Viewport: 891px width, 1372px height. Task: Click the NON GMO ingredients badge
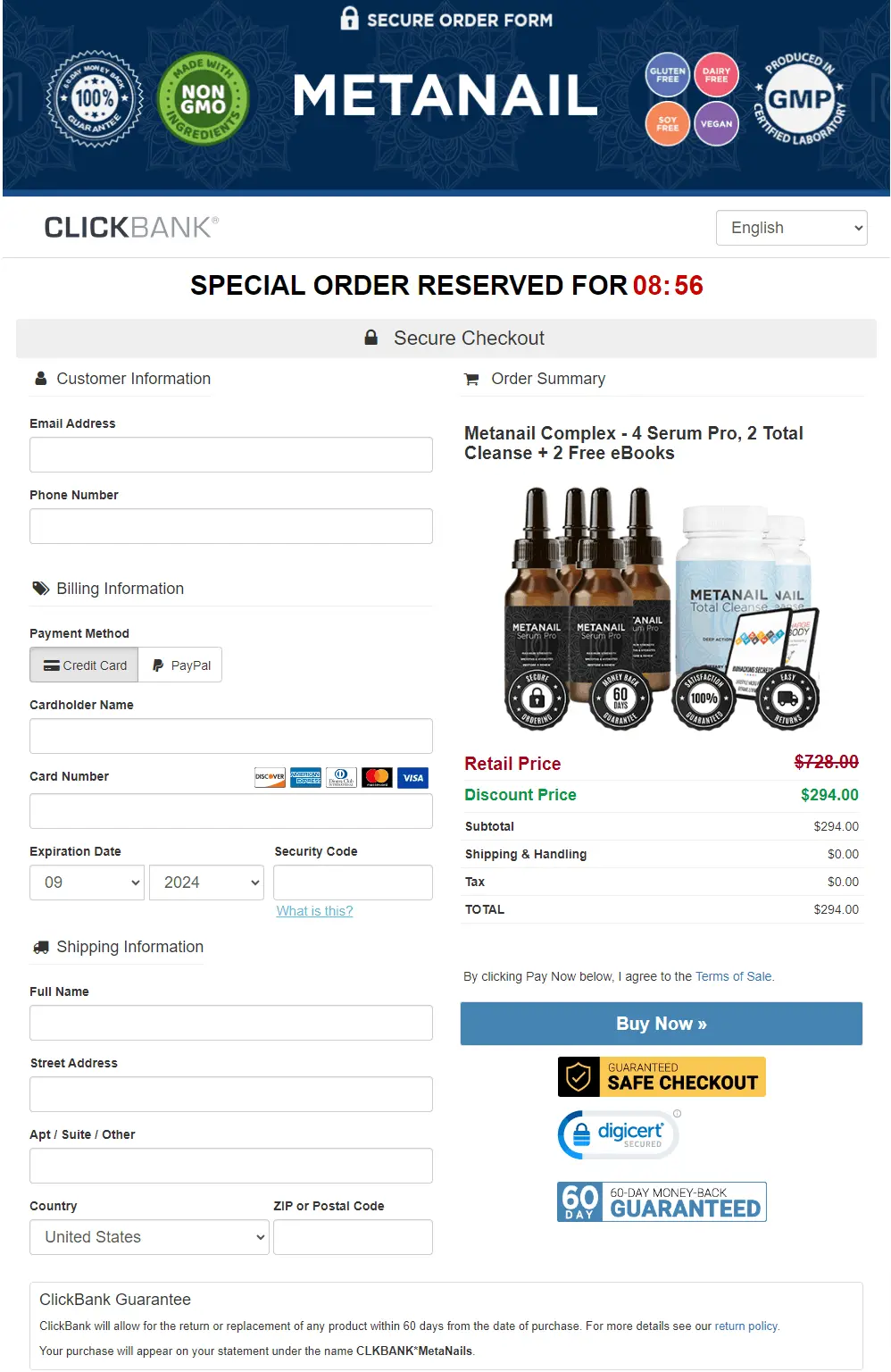(201, 100)
